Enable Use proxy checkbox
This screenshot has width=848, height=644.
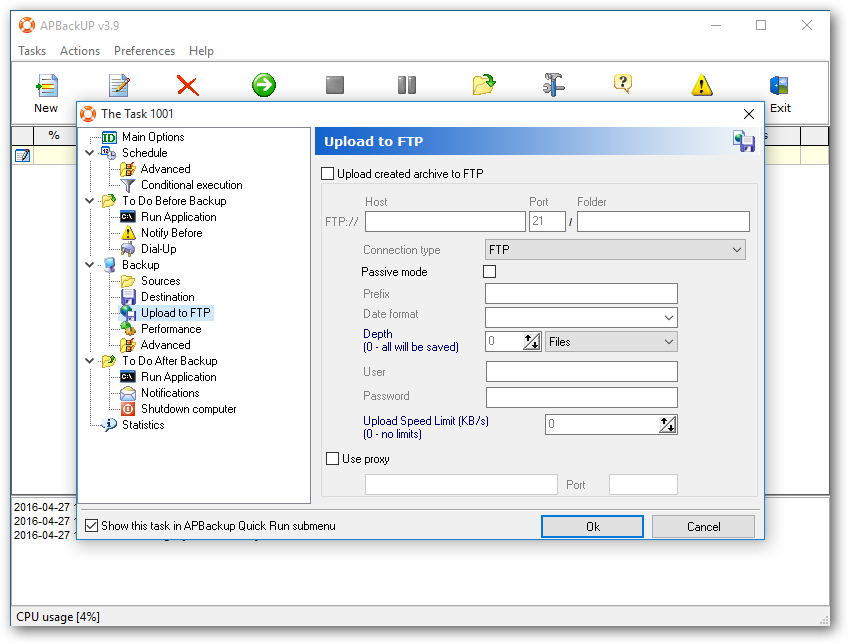tap(332, 459)
